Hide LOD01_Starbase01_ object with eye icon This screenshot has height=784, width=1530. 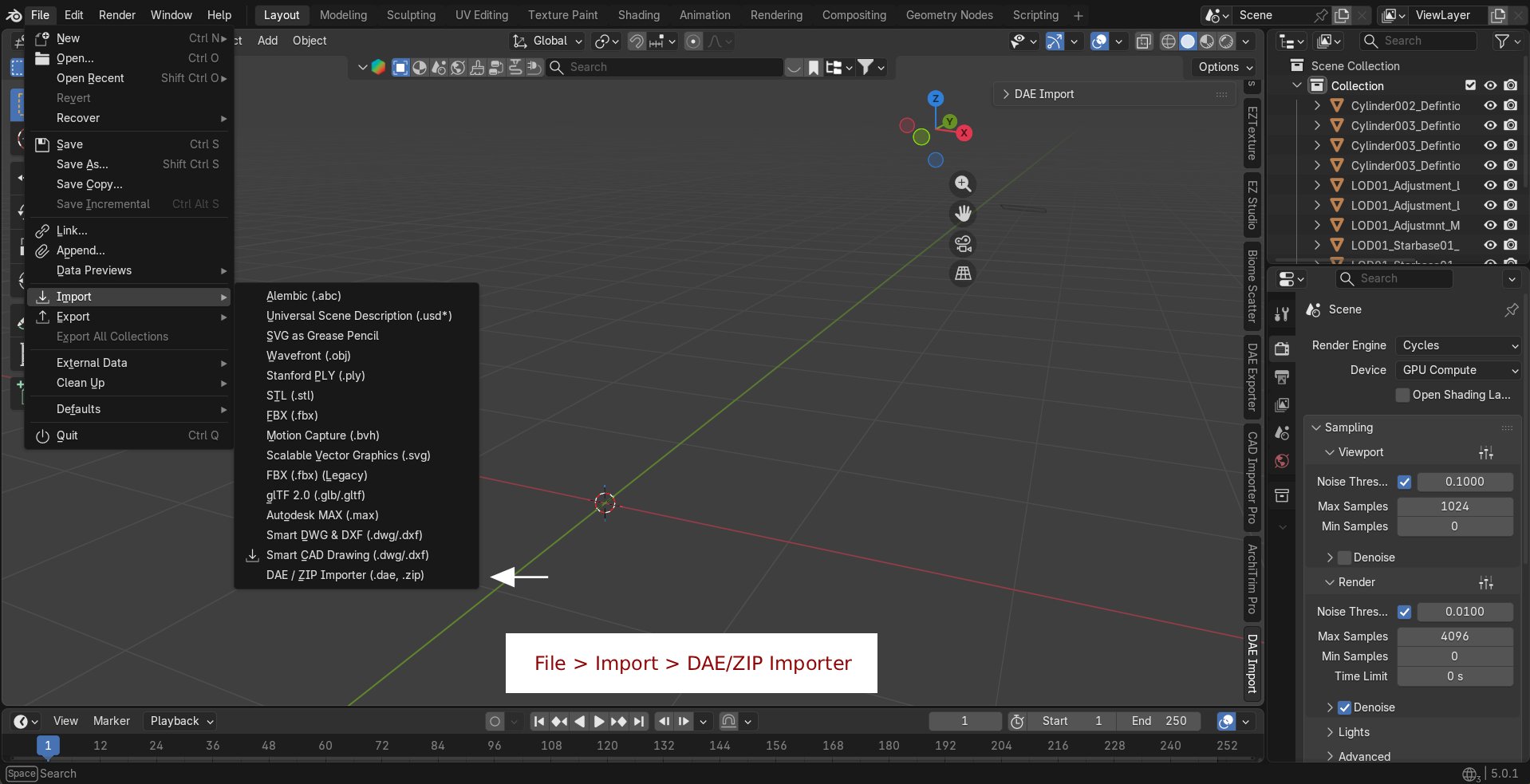click(1490, 245)
